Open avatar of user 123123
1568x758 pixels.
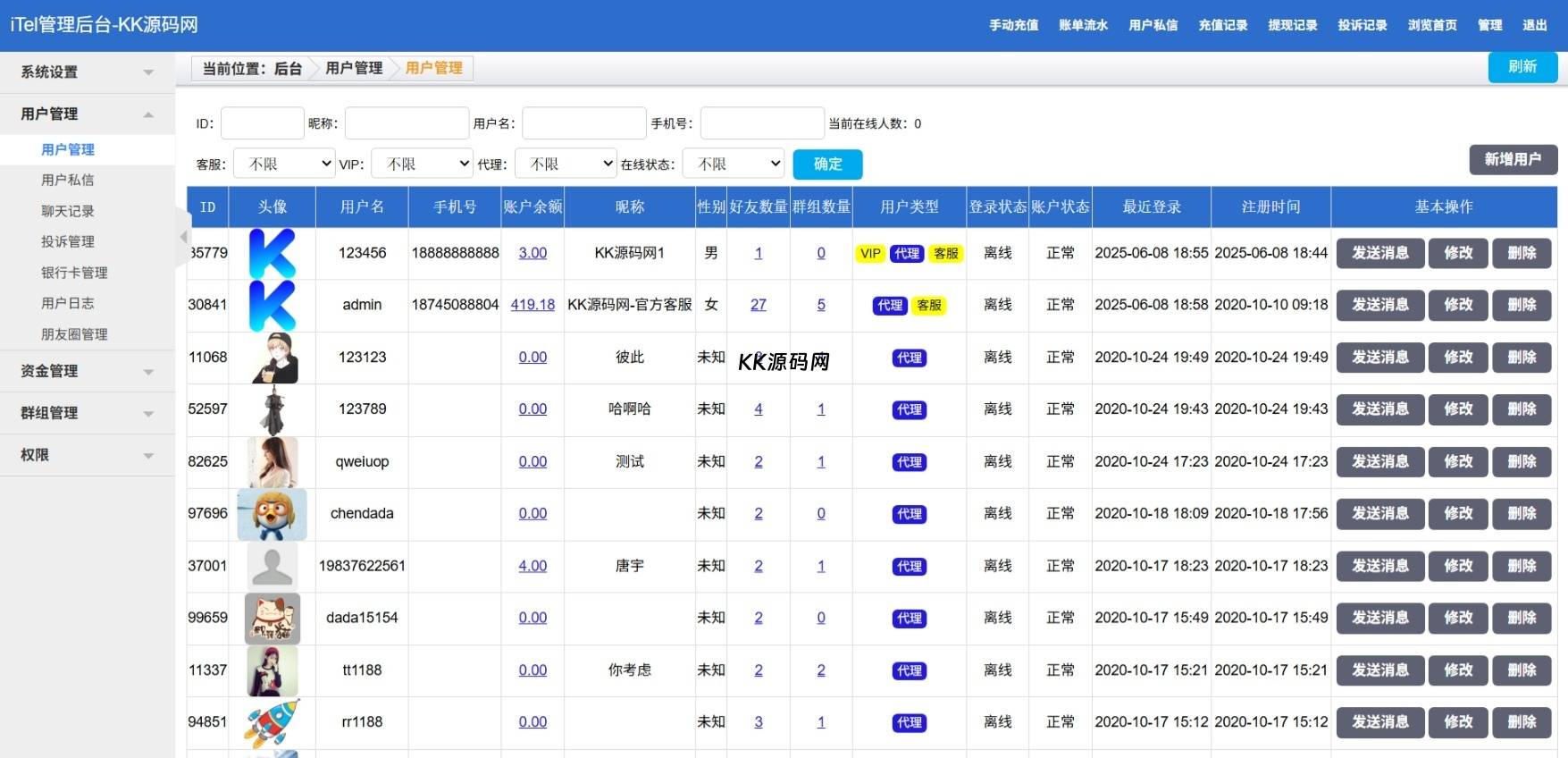274,358
